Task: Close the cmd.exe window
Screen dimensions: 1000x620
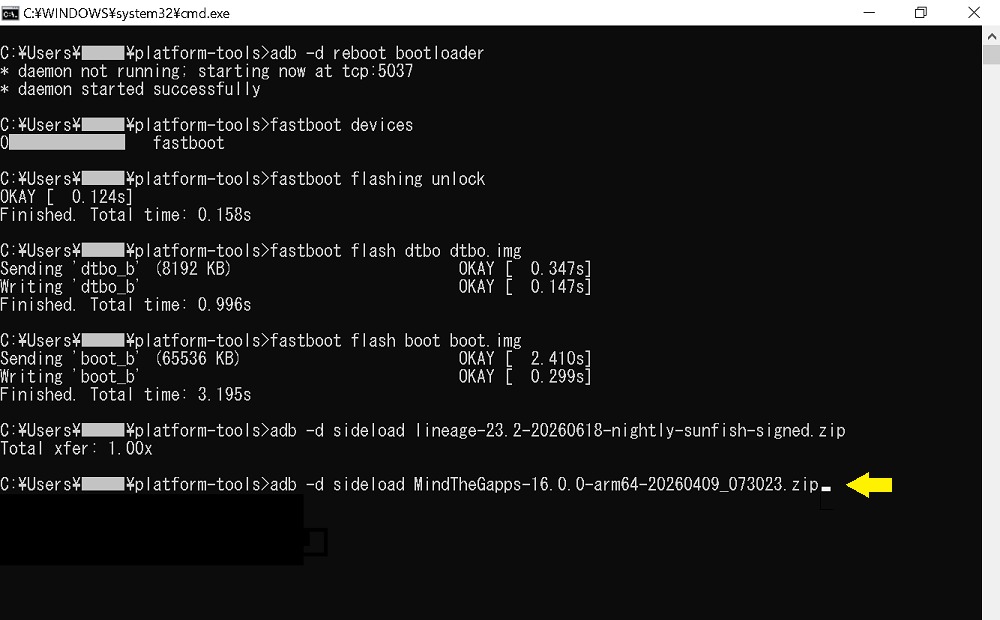Action: pos(973,13)
